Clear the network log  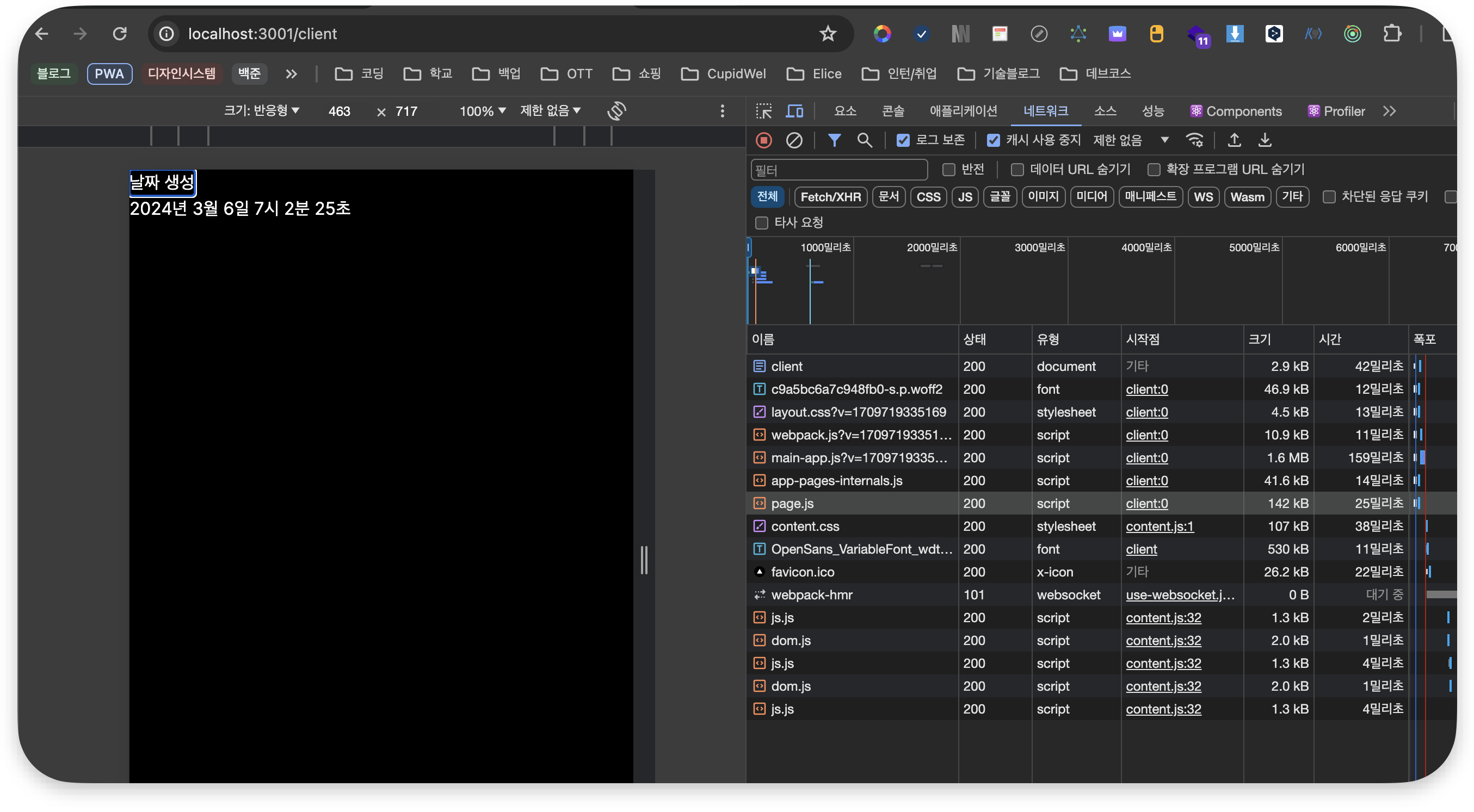click(794, 140)
